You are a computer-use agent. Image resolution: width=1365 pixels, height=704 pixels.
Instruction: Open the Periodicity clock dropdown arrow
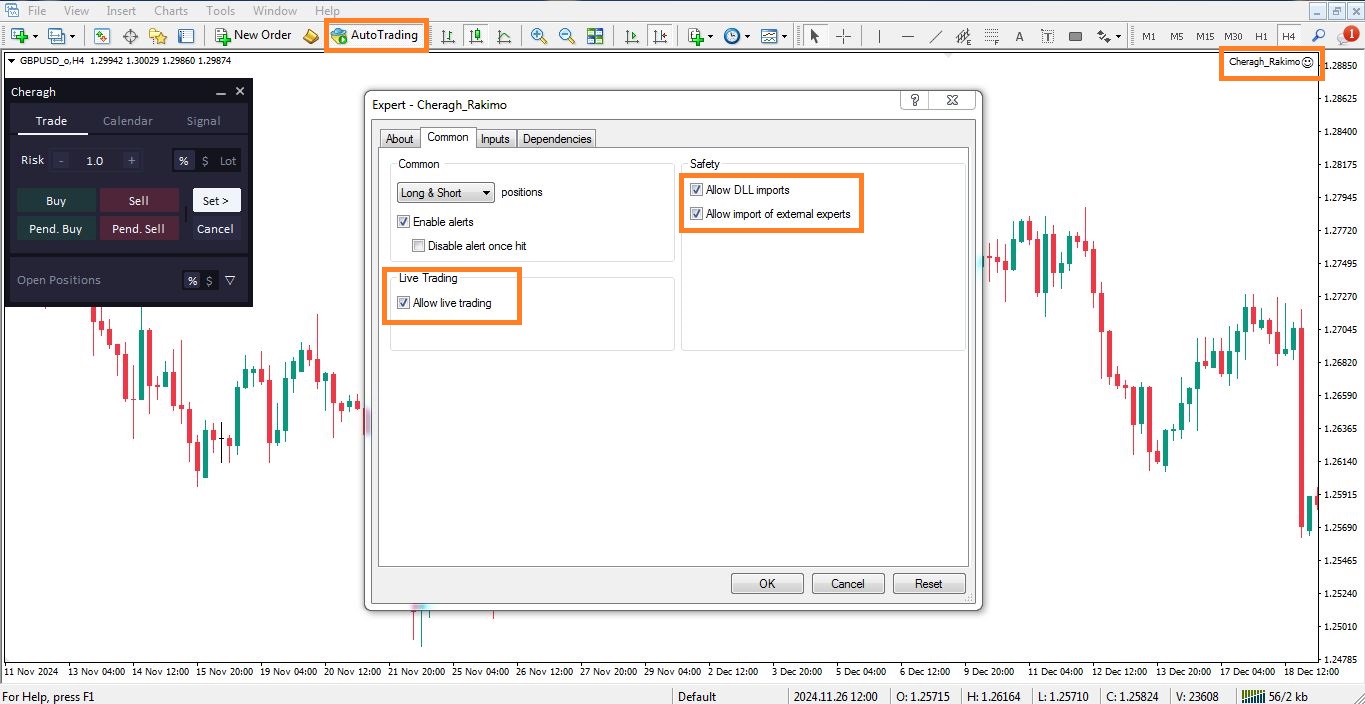(746, 36)
